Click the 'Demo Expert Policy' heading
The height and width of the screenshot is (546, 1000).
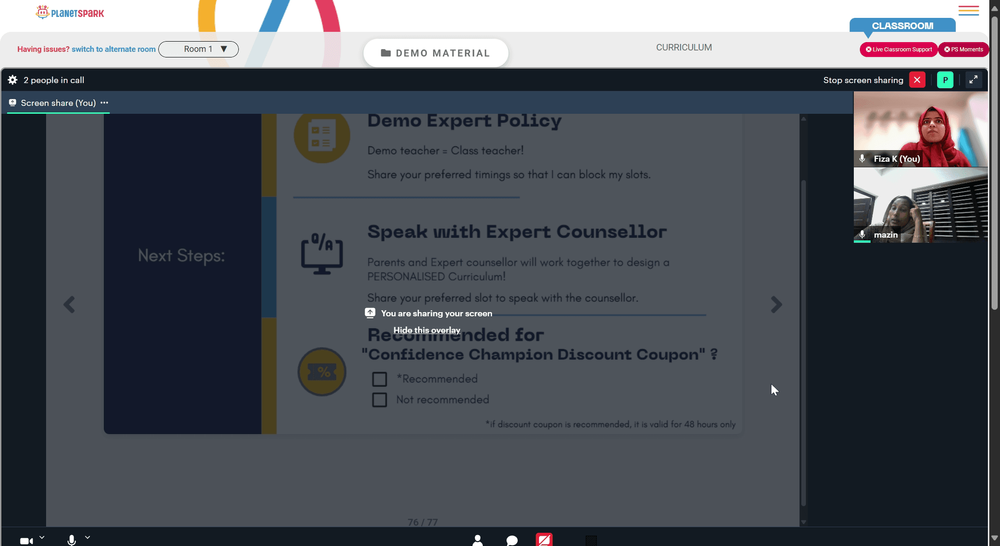[x=464, y=121]
